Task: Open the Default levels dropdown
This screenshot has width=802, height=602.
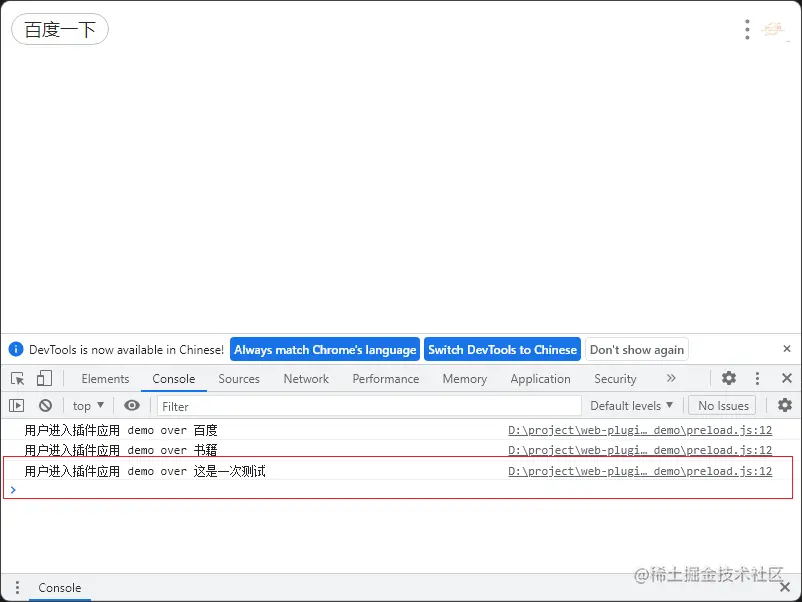Action: click(x=631, y=406)
